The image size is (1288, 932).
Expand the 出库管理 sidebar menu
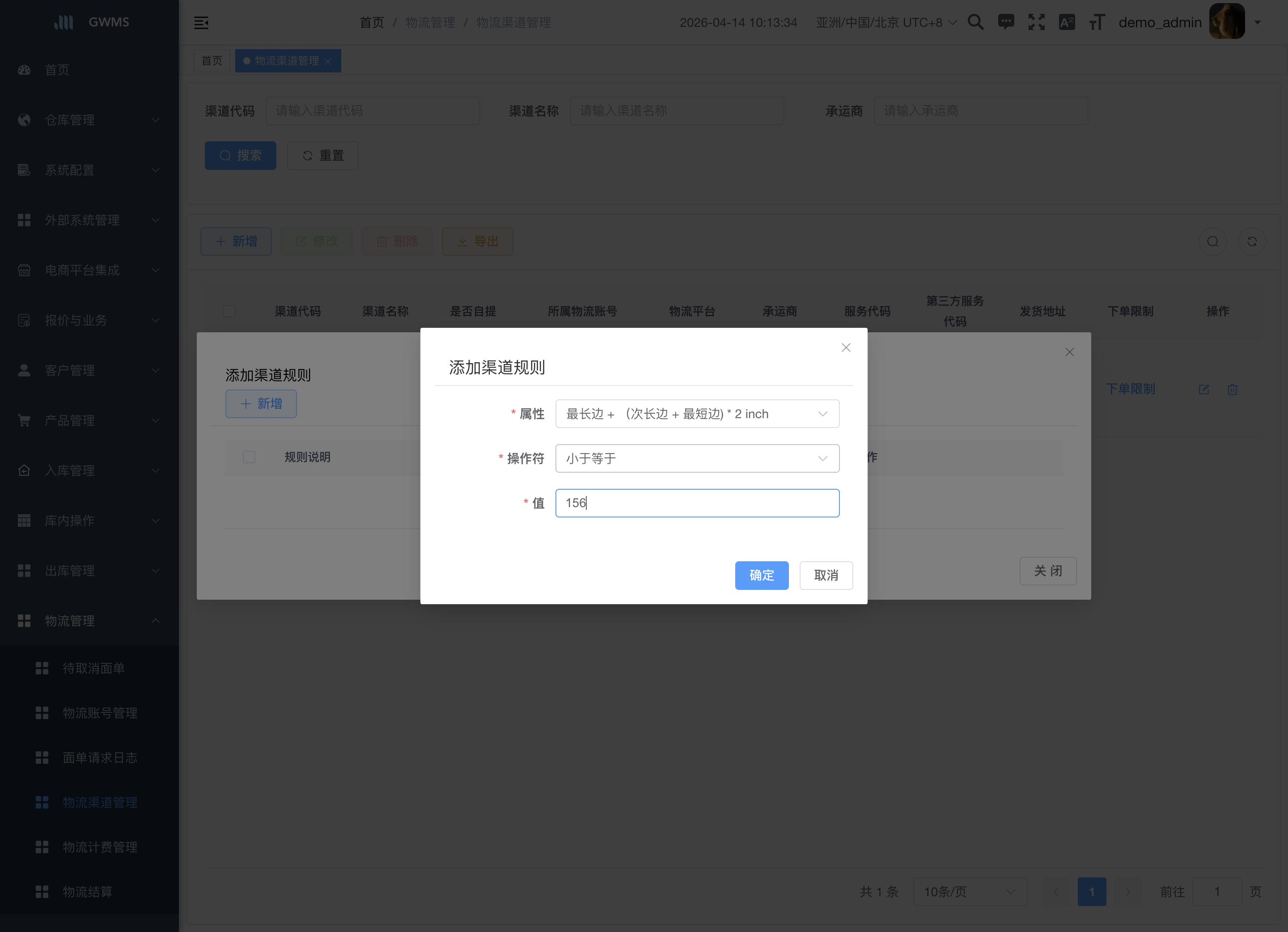pyautogui.click(x=89, y=570)
